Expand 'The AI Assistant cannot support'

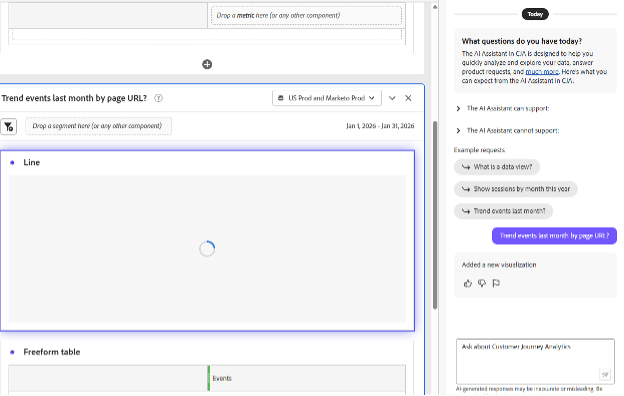click(508, 131)
